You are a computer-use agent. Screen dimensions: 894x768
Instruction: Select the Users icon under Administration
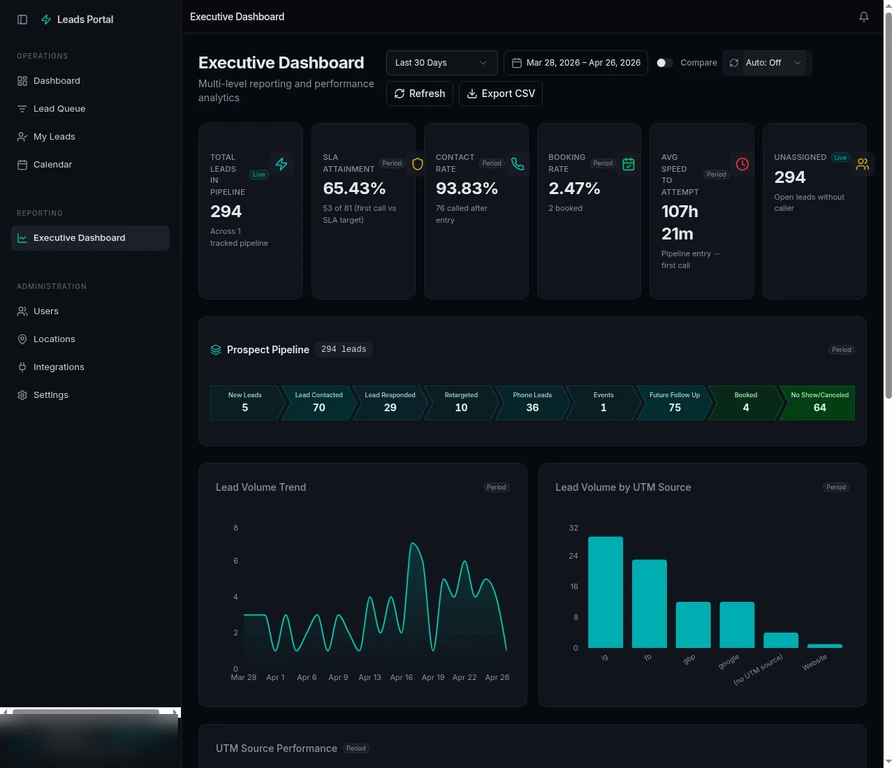click(x=22, y=311)
